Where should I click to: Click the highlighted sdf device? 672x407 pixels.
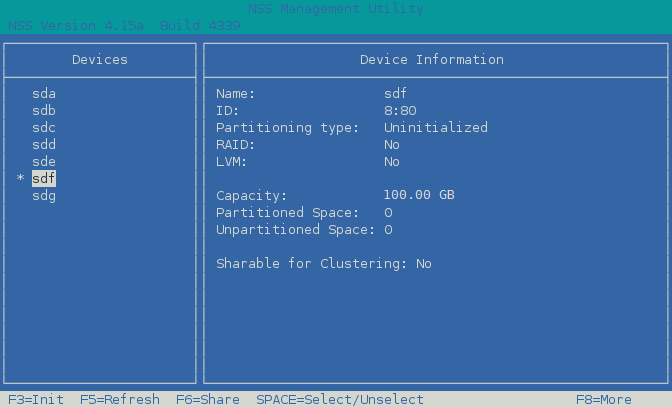tap(44, 179)
